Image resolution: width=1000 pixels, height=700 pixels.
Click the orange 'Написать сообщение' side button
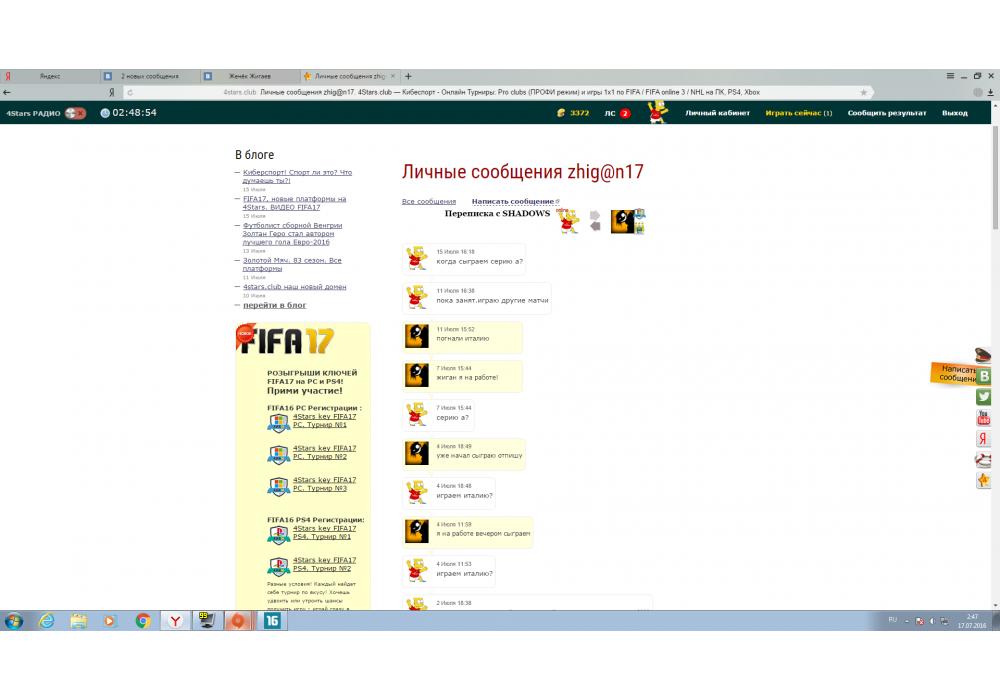click(x=955, y=374)
